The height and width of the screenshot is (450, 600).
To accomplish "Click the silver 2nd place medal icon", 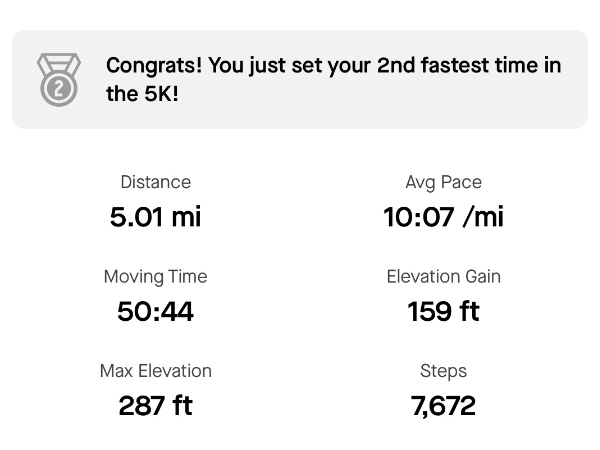I will [59, 79].
